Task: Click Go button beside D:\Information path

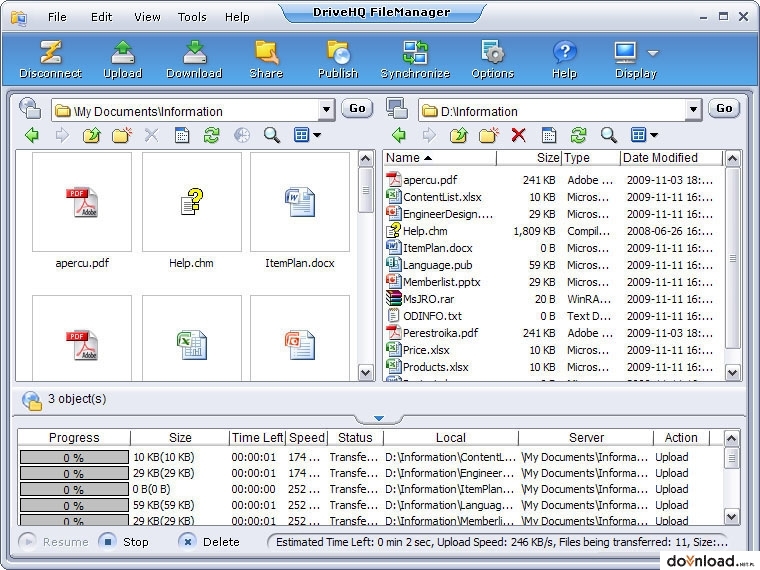Action: (724, 109)
